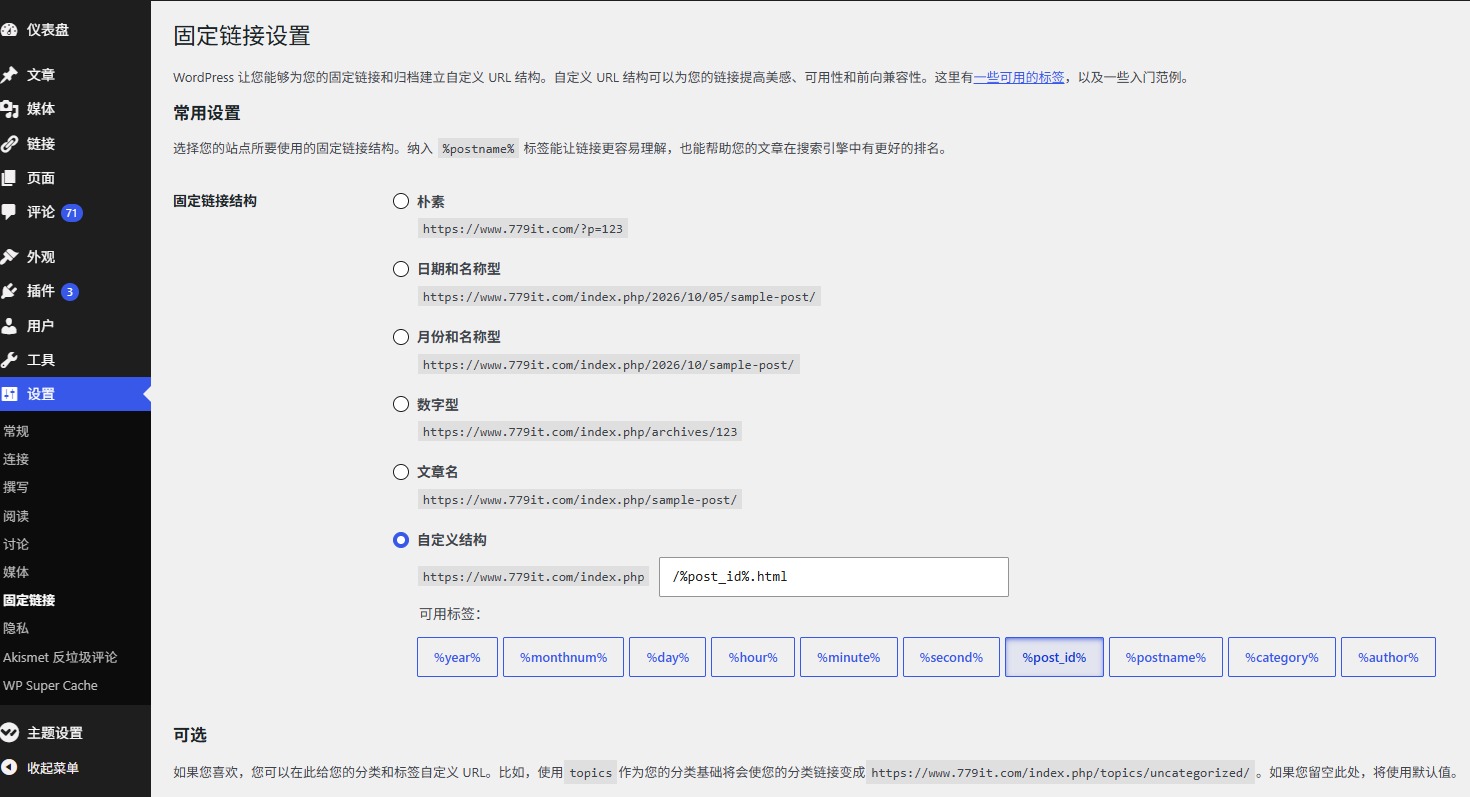Select the 数字型 radio button
This screenshot has width=1470, height=797.
pyautogui.click(x=401, y=404)
